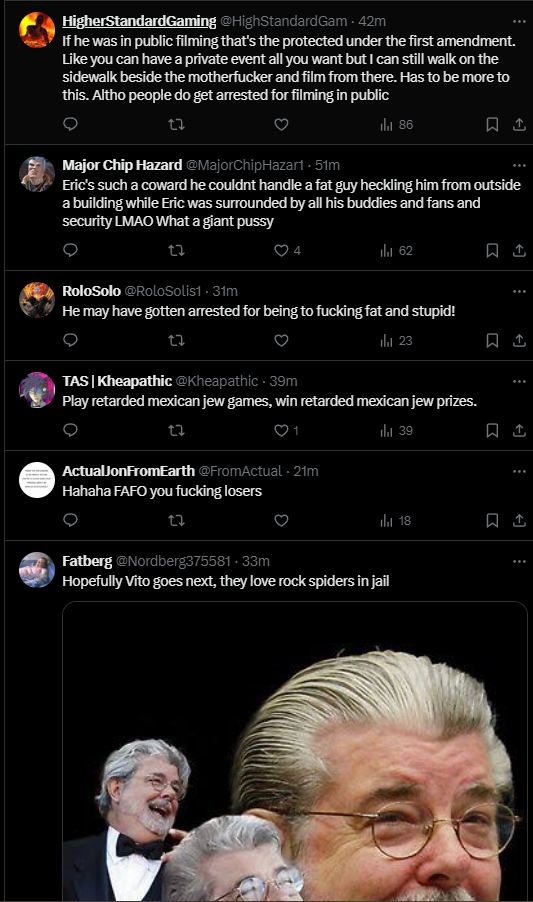The image size is (533, 902).
Task: Open more options on HigherStandardGaming's tweet
Action: (x=519, y=21)
